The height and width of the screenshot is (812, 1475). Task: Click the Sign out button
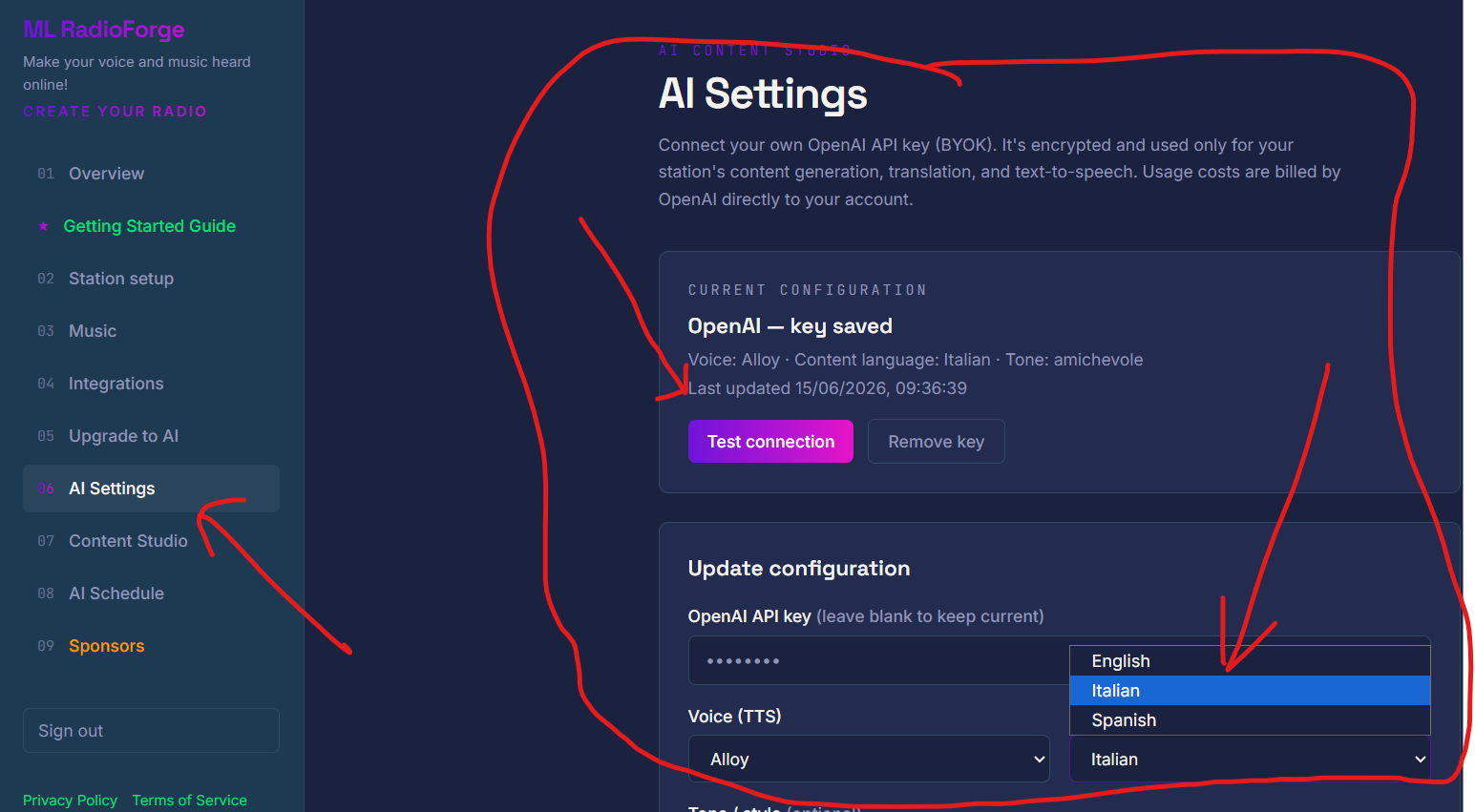tap(151, 731)
